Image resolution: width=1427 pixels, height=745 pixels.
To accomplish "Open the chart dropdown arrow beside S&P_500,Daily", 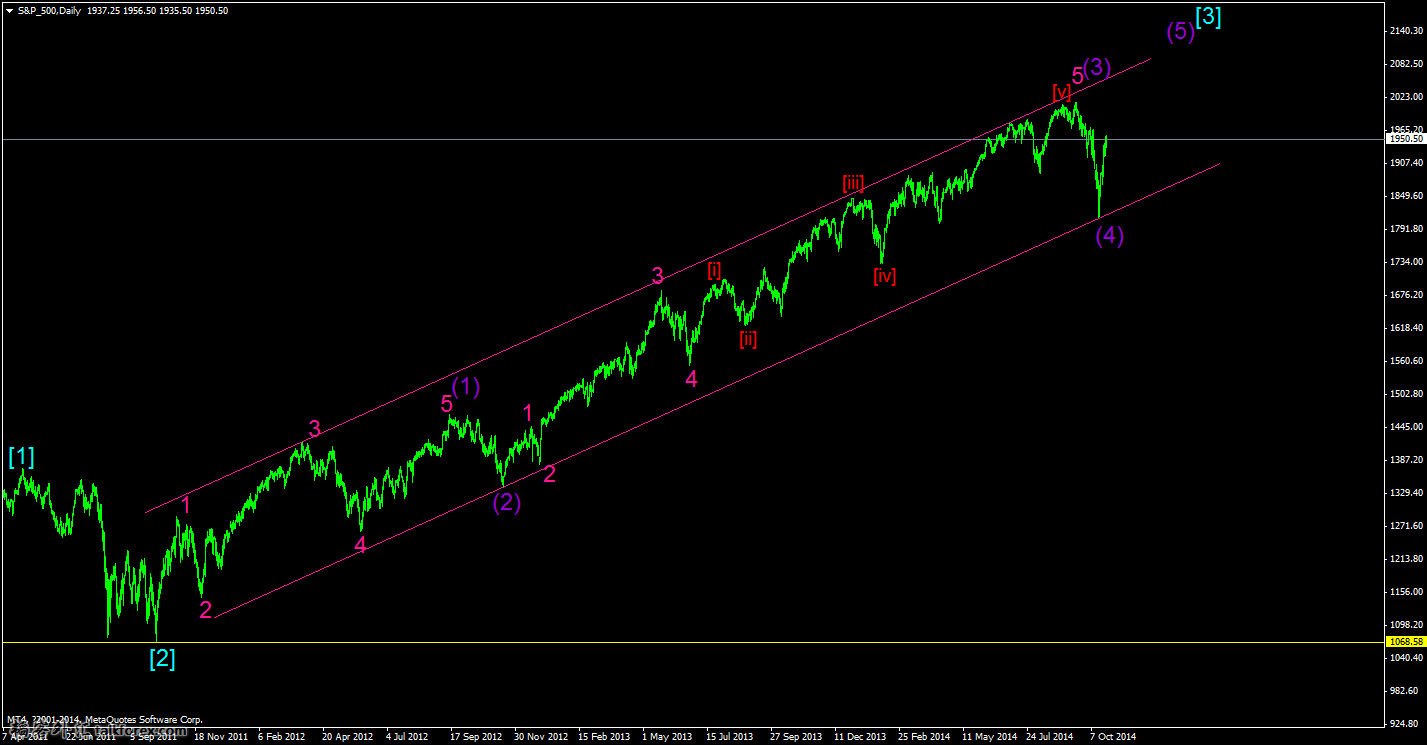I will pyautogui.click(x=9, y=9).
